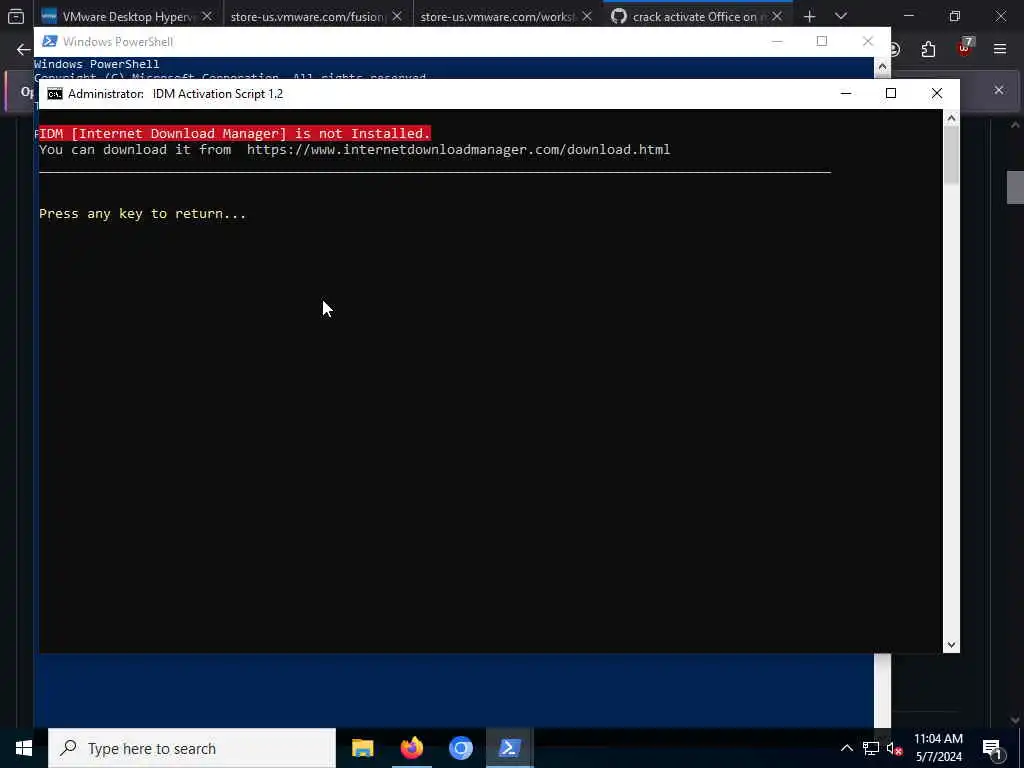Close the store-us.vmware.com/fusion tab
The width and height of the screenshot is (1024, 768).
point(397,16)
